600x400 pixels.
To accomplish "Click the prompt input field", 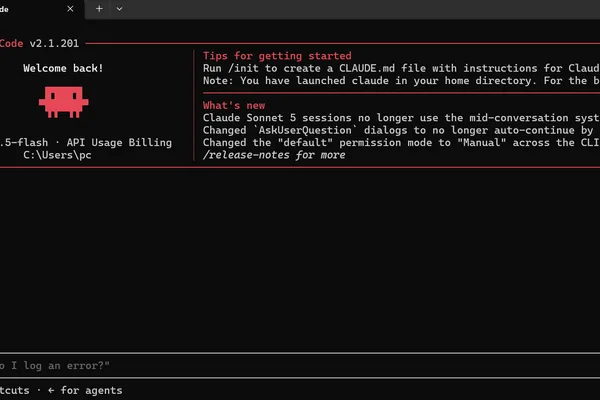I will (300, 366).
